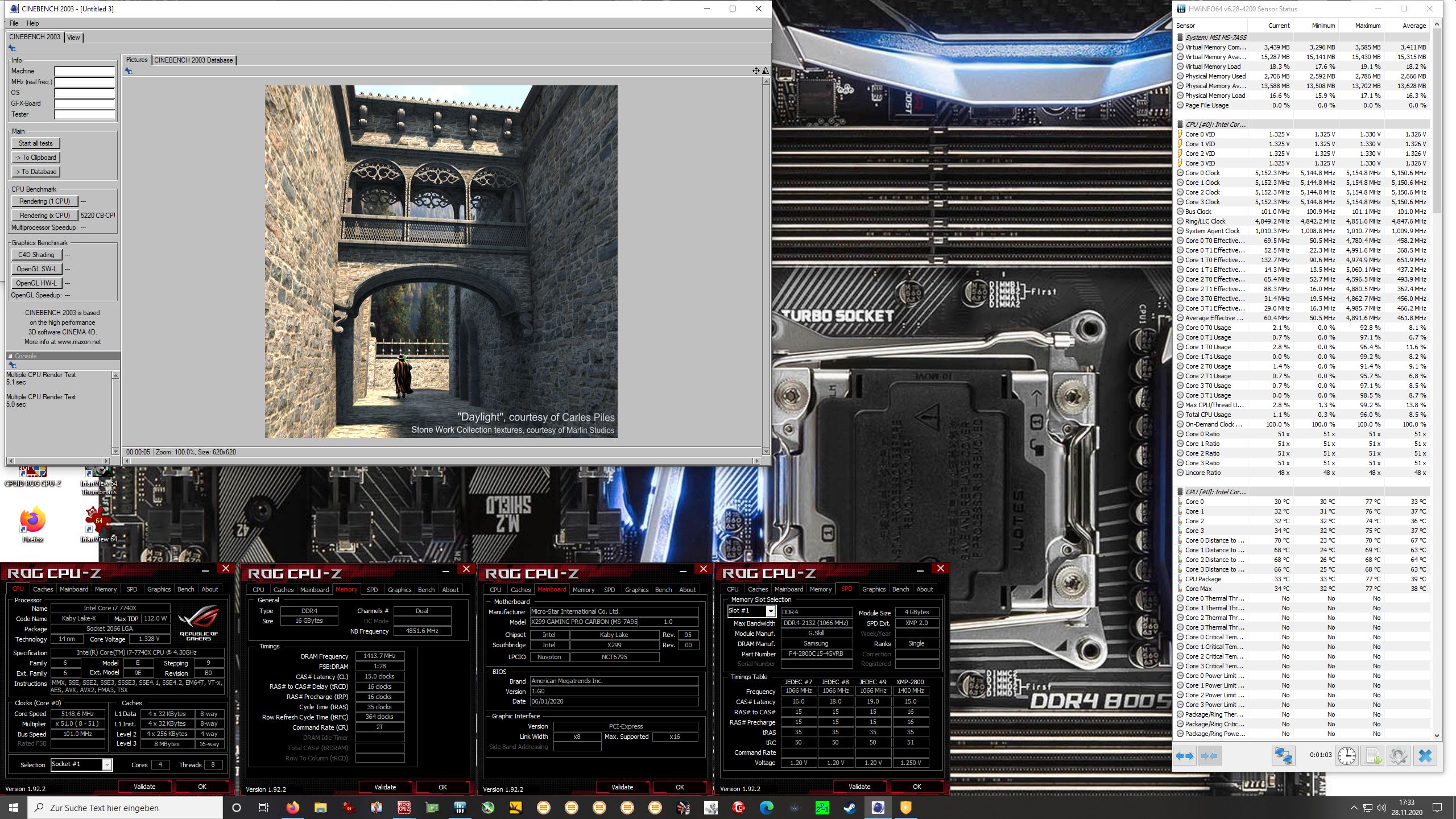
Task: Click console panel scroll-up arrow
Action: coord(116,375)
